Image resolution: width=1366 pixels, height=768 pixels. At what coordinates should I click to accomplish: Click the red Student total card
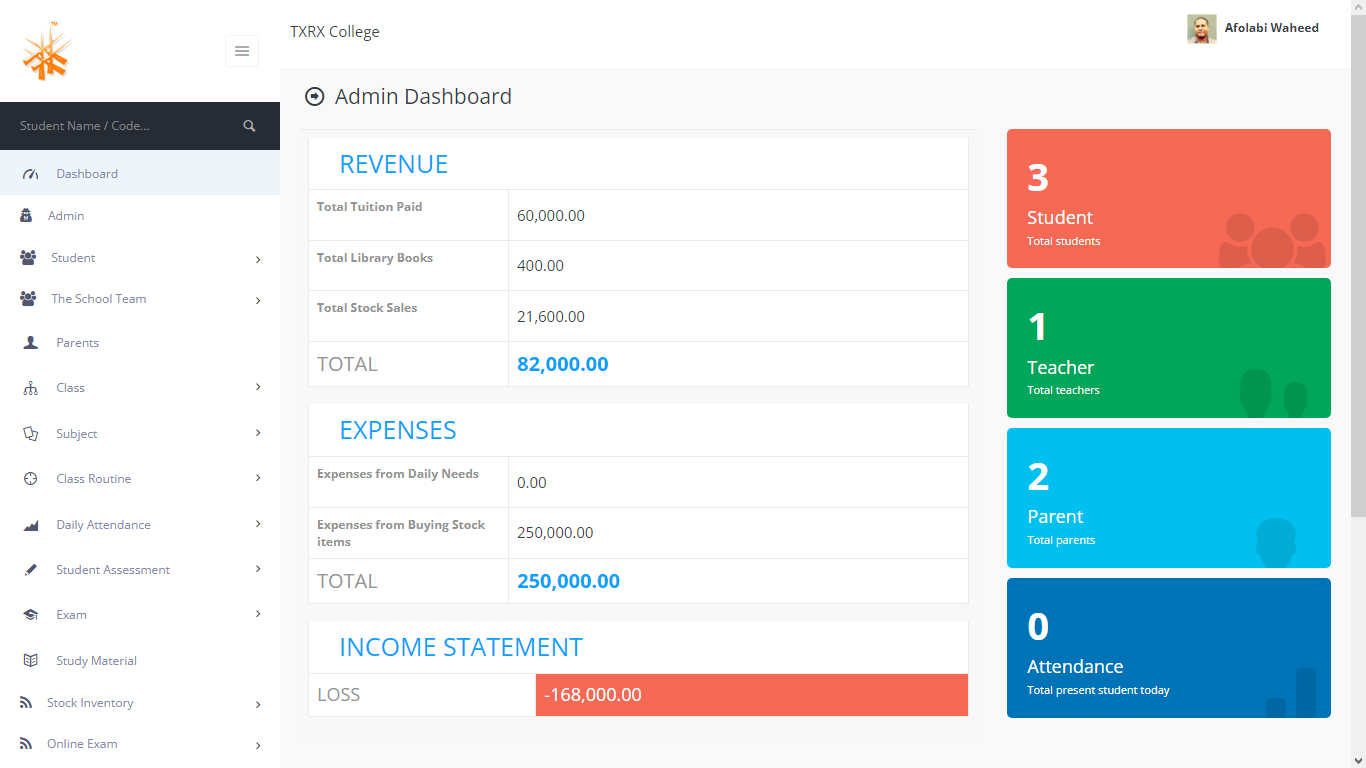pyautogui.click(x=1168, y=198)
